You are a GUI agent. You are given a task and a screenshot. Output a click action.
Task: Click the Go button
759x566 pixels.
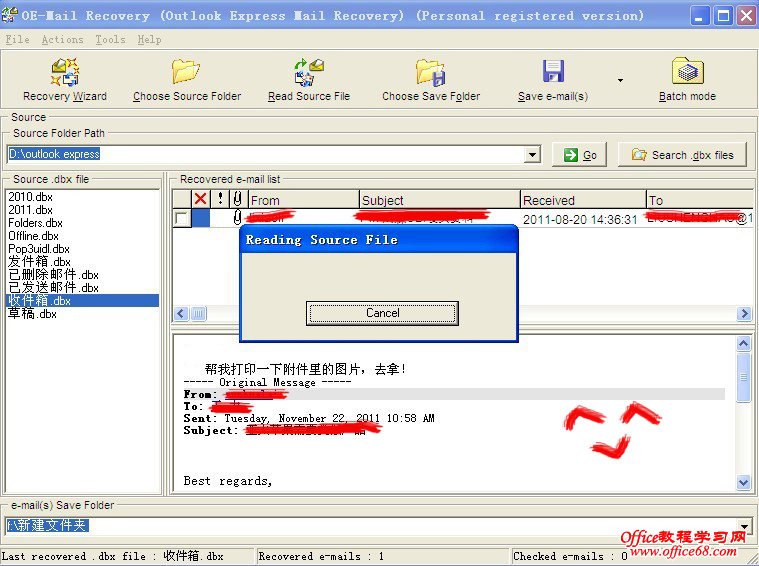click(579, 155)
